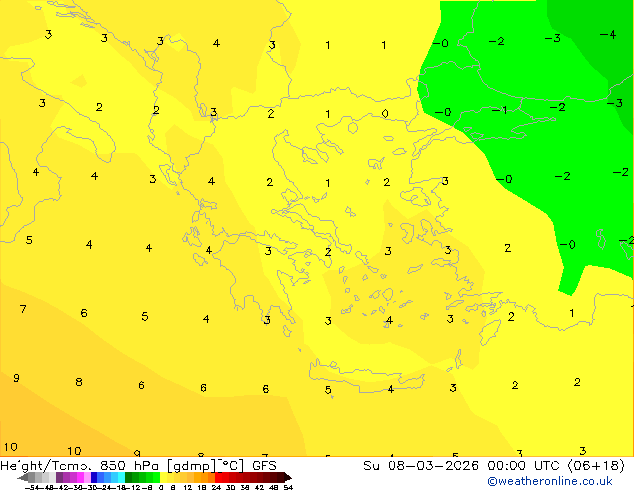The width and height of the screenshot is (634, 490).
Task: Pick the cyan swatch in the temperature legend
Action: coord(121,477)
